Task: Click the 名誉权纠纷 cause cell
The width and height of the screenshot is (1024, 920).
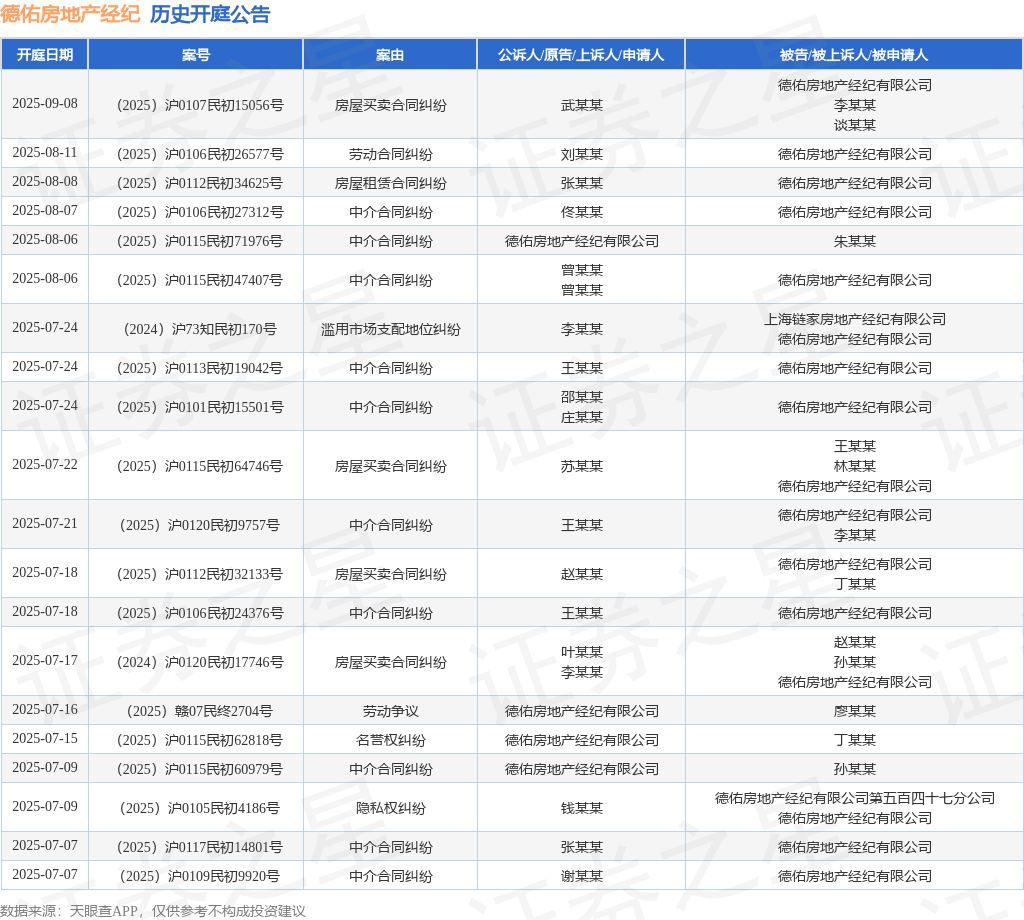Action: [x=391, y=740]
